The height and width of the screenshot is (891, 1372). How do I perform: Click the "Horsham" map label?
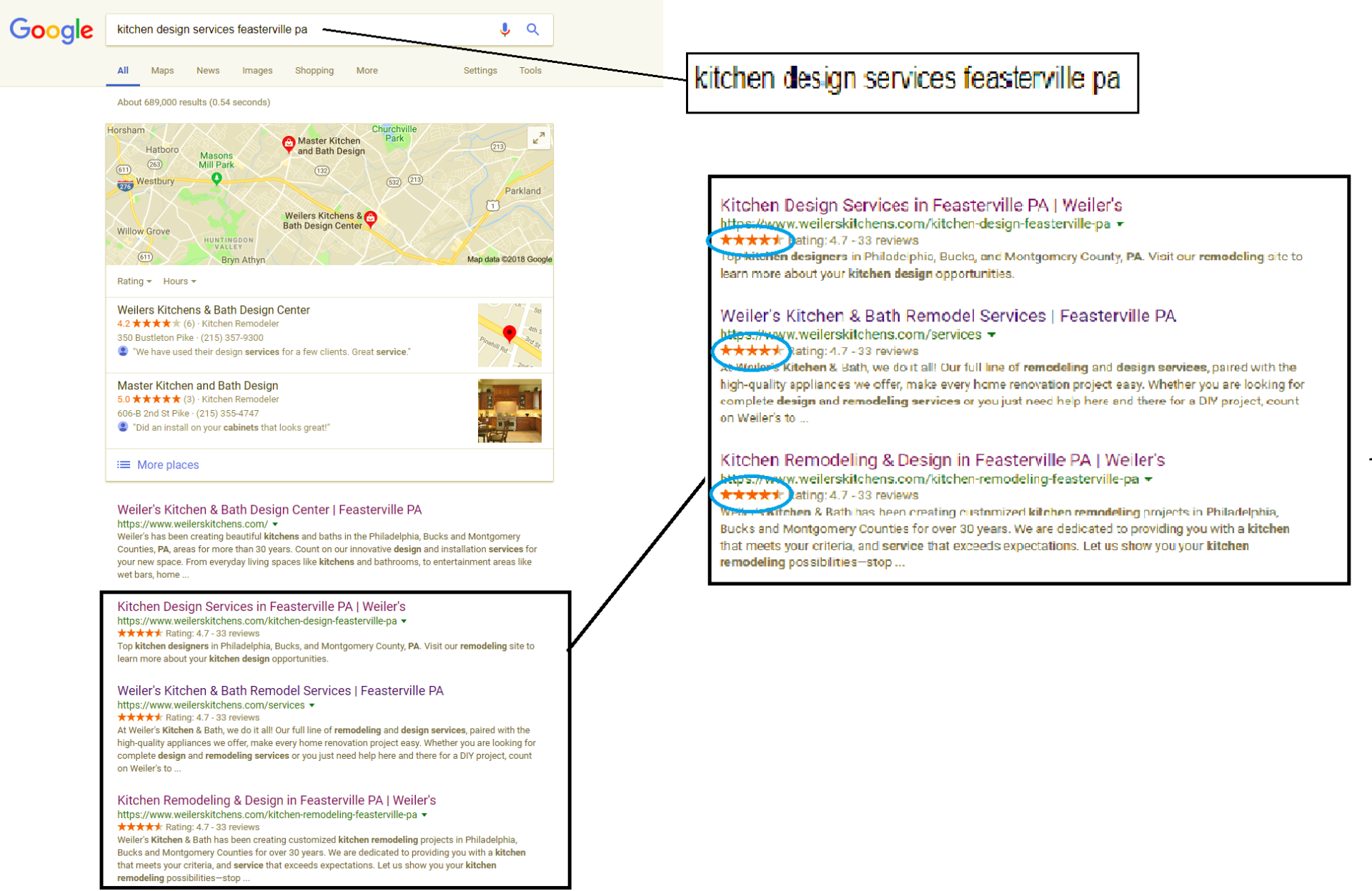click(126, 130)
